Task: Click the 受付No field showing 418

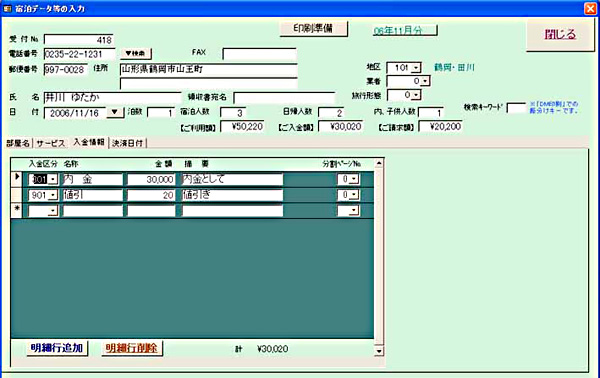Action: (78, 40)
